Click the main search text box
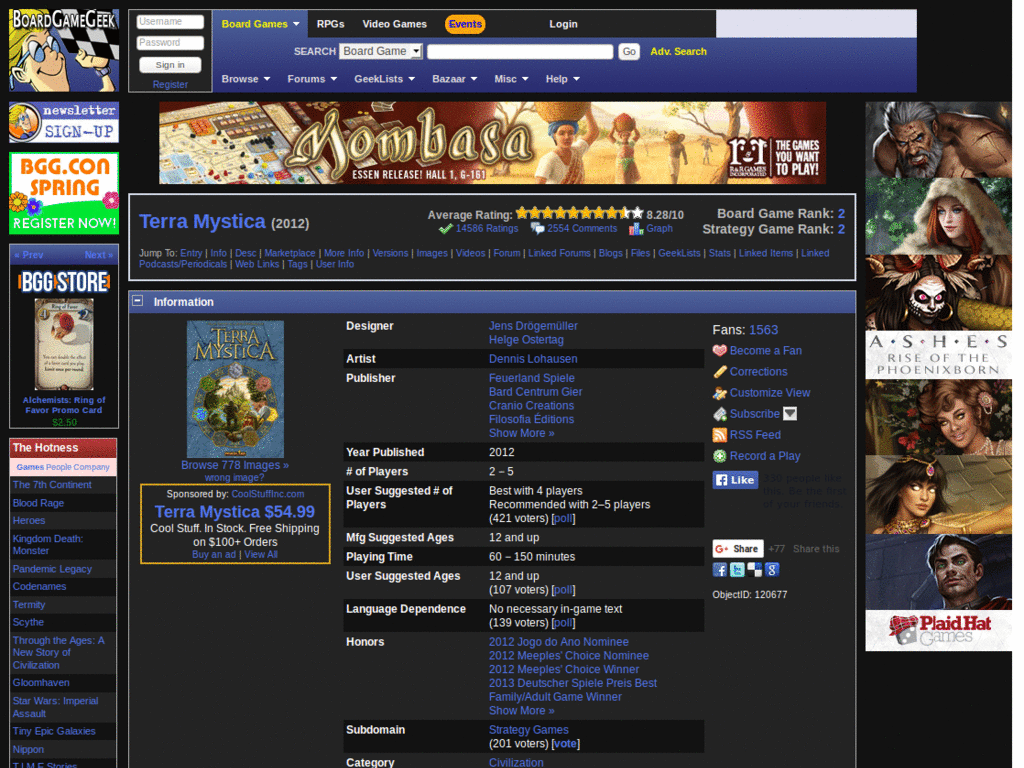 coord(520,52)
